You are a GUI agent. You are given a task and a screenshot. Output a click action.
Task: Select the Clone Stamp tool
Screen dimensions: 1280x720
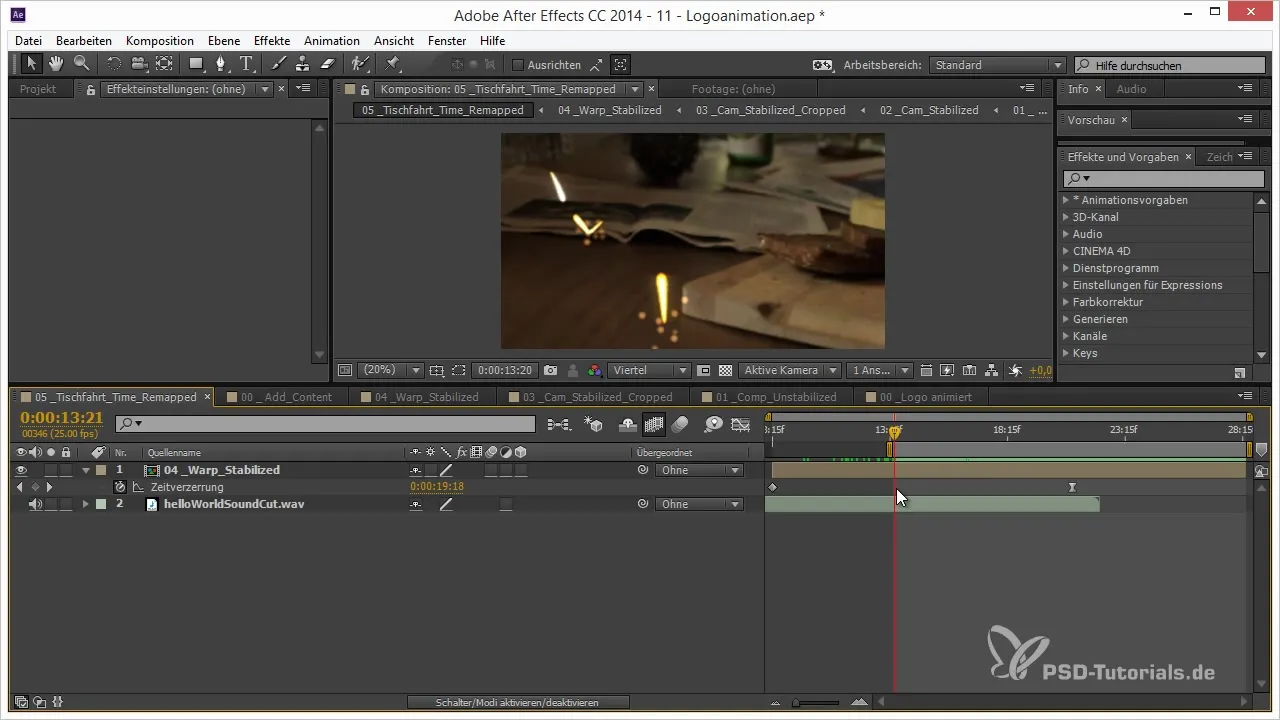click(x=303, y=64)
